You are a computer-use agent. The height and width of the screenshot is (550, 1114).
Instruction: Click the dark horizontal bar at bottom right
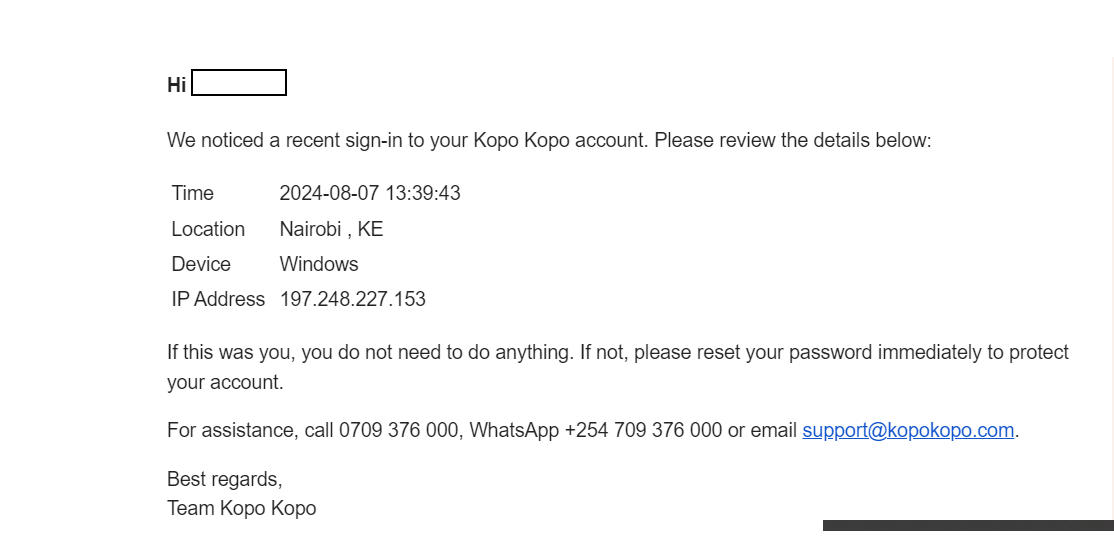(967, 525)
